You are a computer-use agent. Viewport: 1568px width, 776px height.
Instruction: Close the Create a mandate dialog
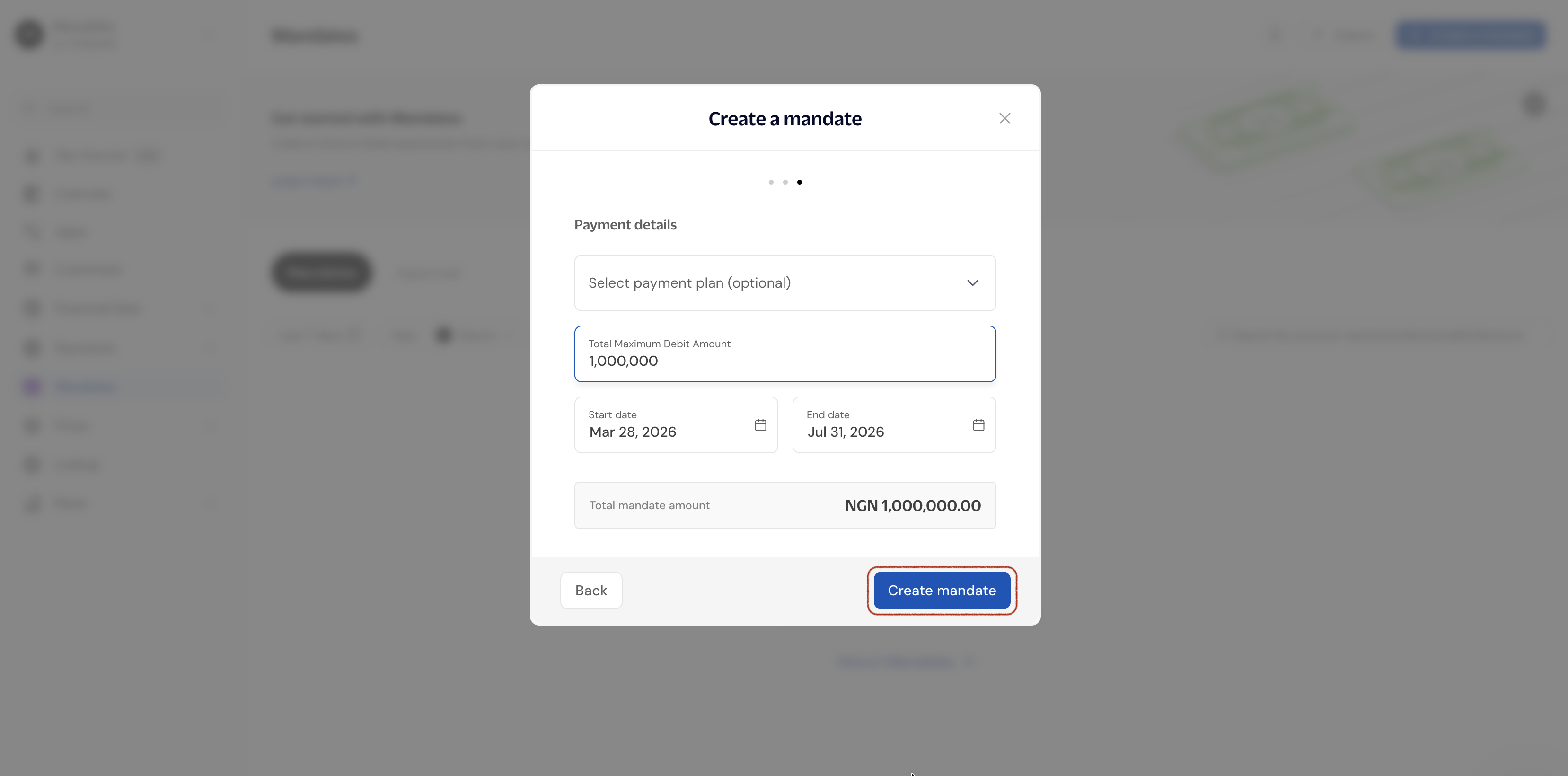pos(1004,118)
